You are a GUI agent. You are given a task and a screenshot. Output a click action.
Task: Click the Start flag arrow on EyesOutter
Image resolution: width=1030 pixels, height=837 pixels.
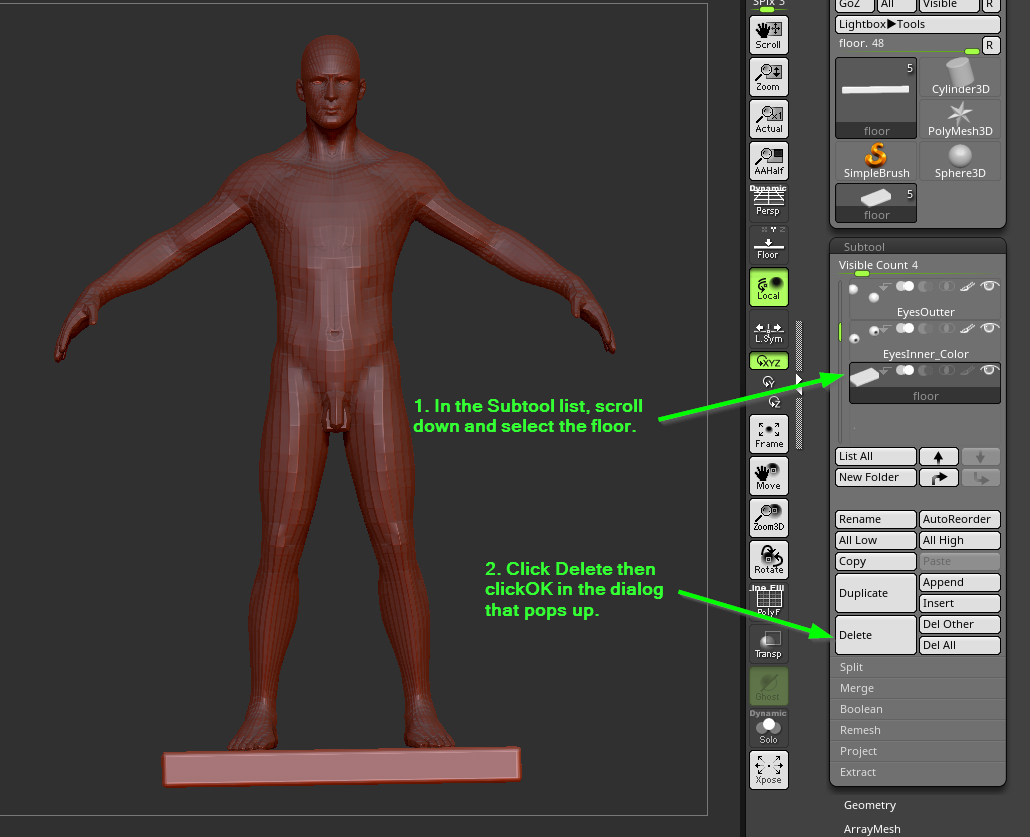pos(885,286)
